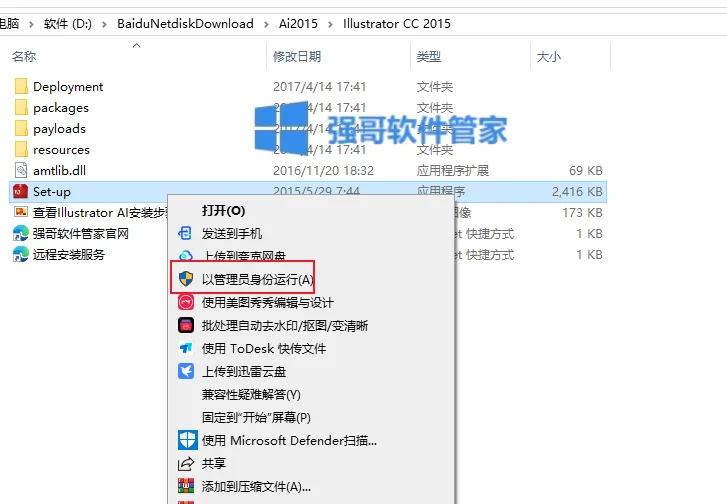Click the share arrow icon
The height and width of the screenshot is (504, 727).
tap(186, 463)
